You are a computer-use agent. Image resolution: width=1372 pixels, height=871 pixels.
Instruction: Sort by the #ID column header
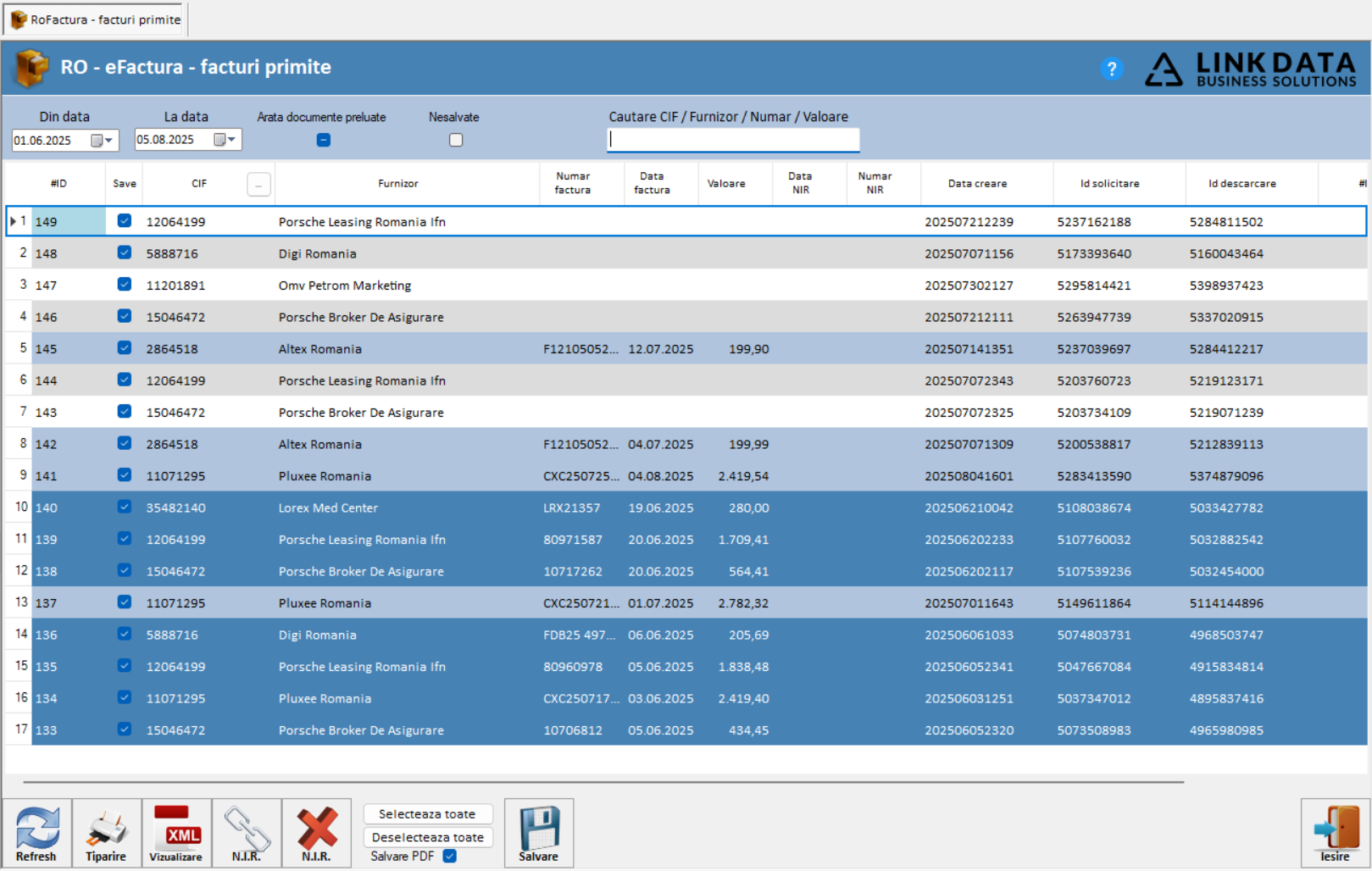point(58,184)
